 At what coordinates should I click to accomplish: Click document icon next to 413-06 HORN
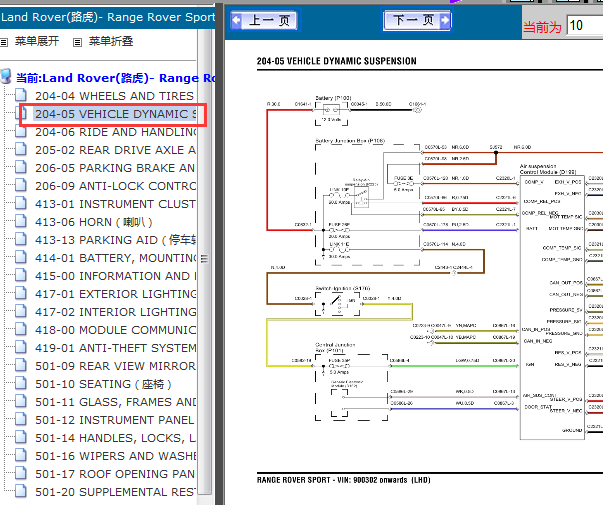(x=21, y=221)
